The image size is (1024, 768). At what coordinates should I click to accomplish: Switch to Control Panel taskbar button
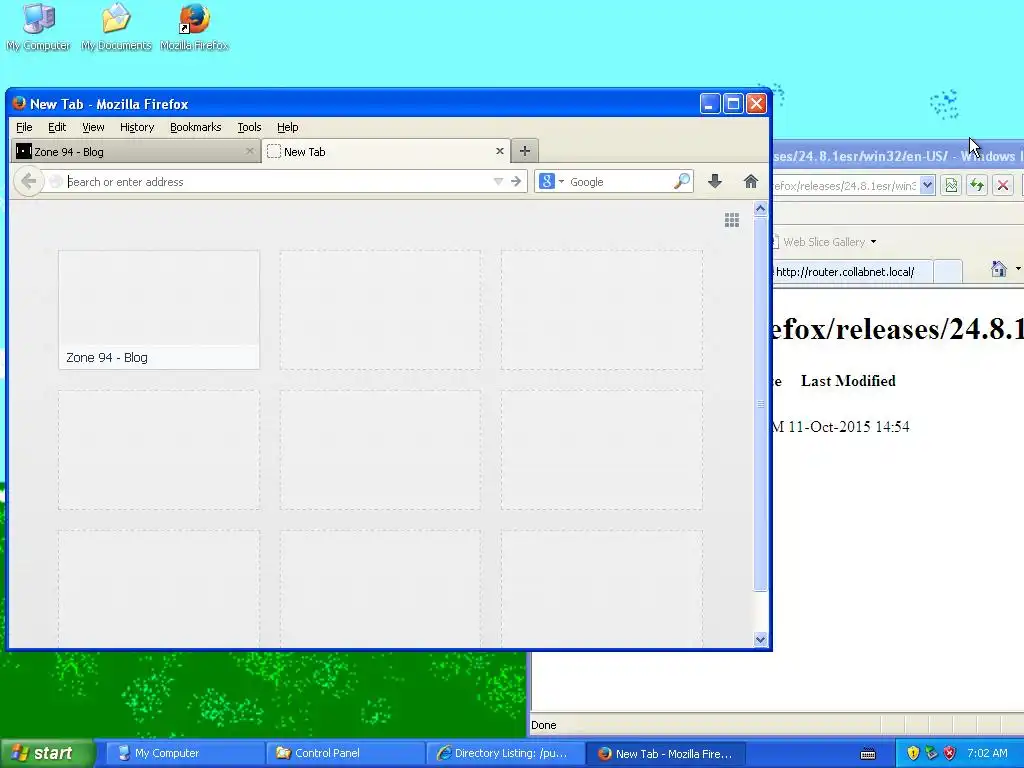pyautogui.click(x=344, y=753)
